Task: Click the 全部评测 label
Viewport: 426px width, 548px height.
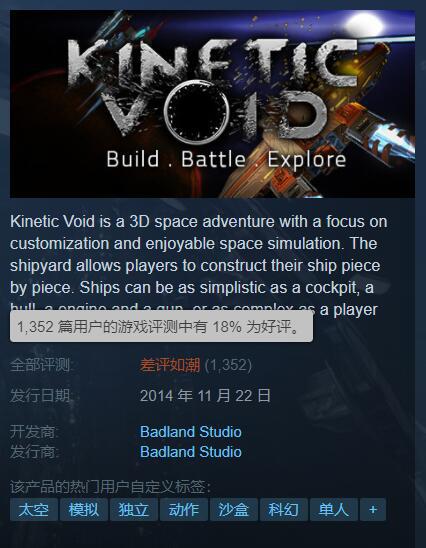Action: [x=42, y=365]
